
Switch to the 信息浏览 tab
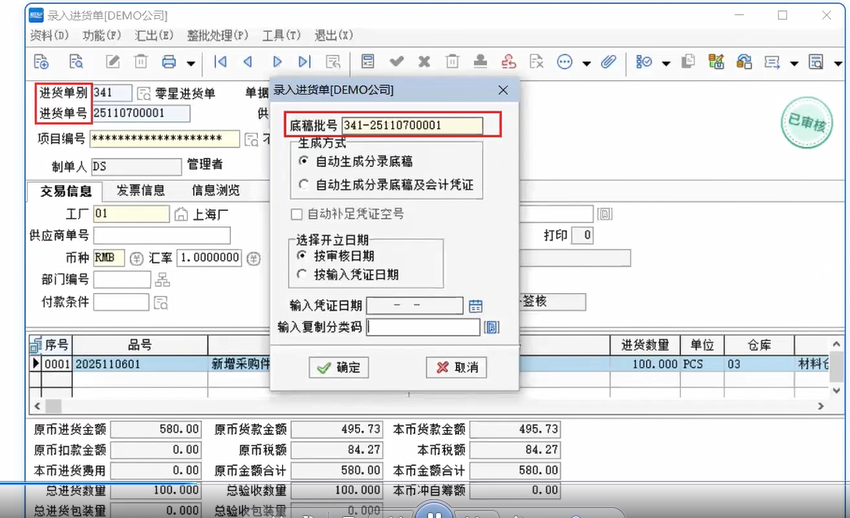216,190
